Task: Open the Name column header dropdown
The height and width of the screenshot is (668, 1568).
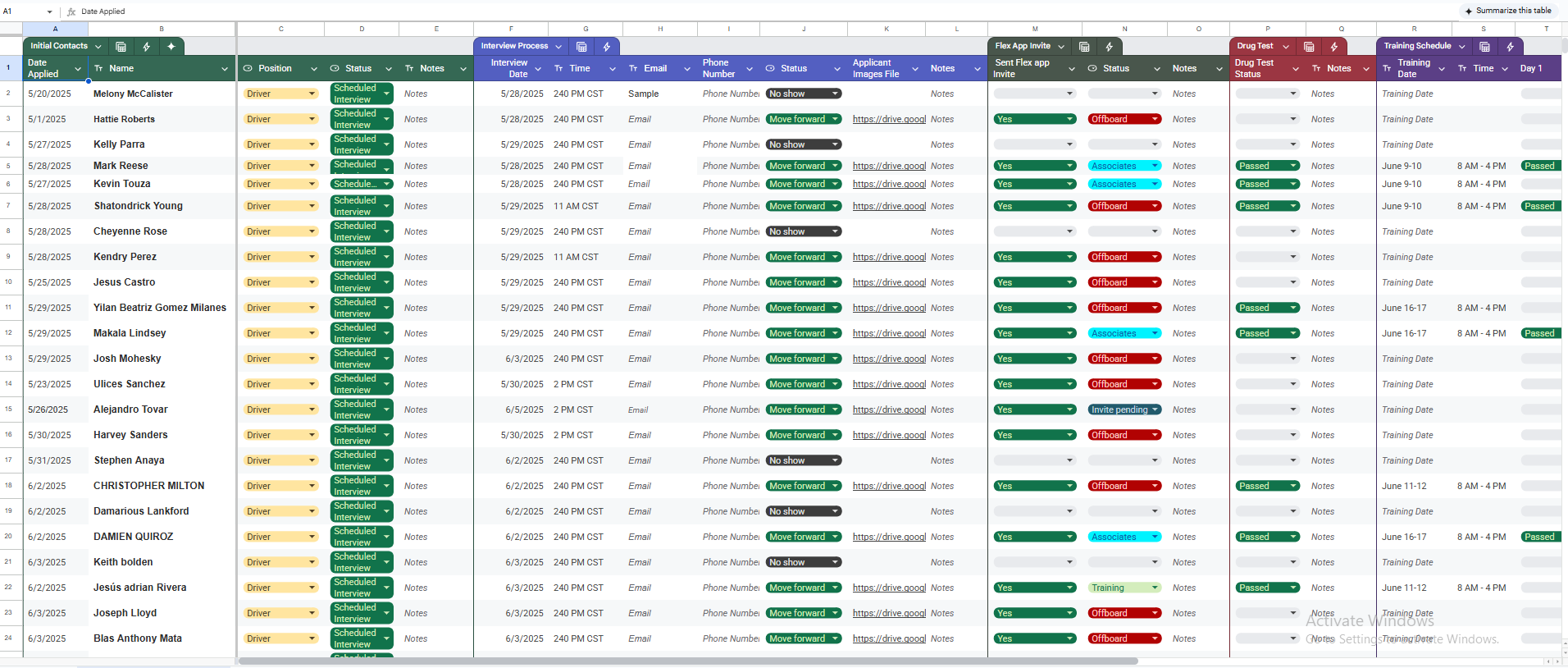Action: (225, 69)
